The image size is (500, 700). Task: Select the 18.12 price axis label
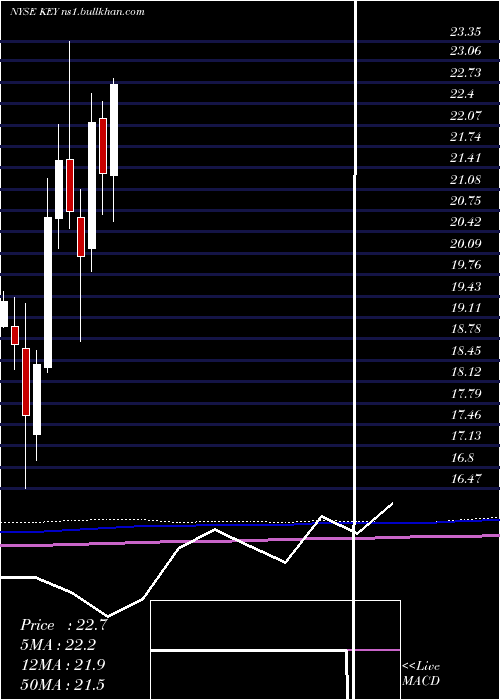(466, 372)
